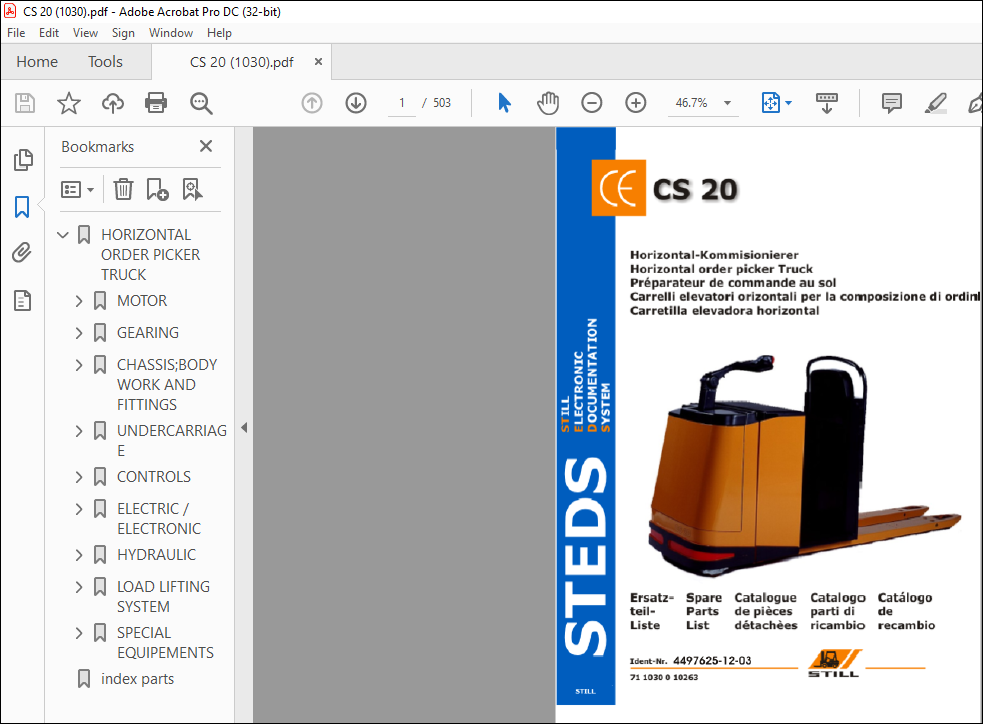Expand CHASSIS;BODY WORK AND FITTINGS bookmark
The height and width of the screenshot is (724, 983).
coord(79,365)
